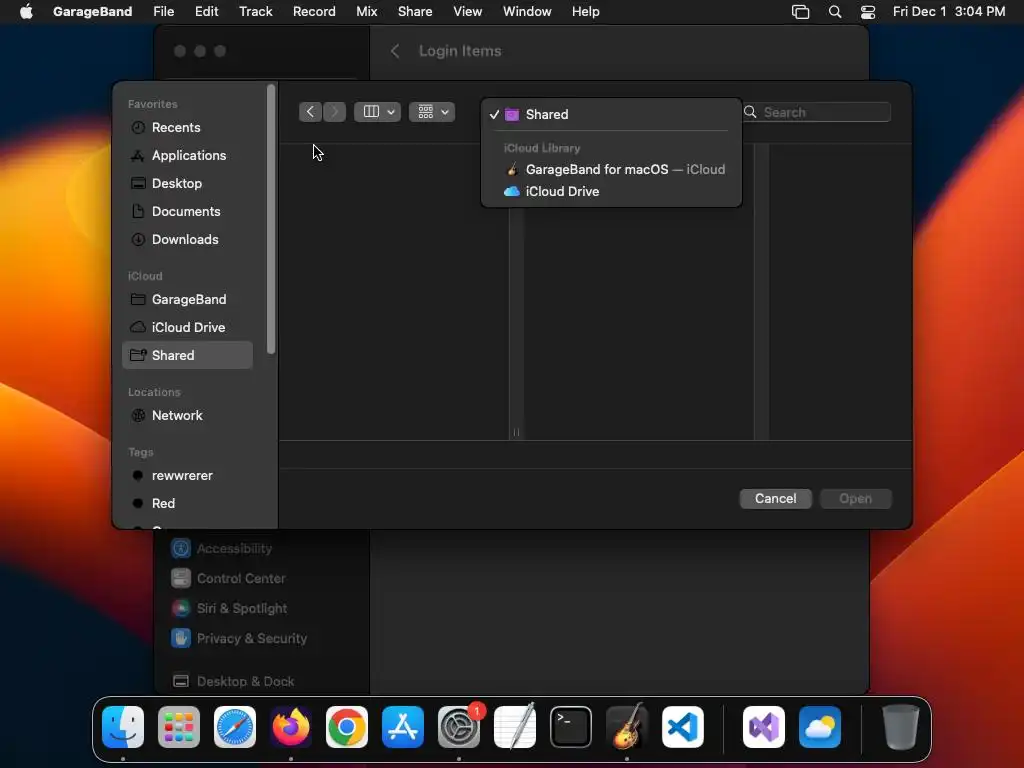1024x768 pixels.
Task: Go forward in the file dialog
Action: tap(334, 112)
